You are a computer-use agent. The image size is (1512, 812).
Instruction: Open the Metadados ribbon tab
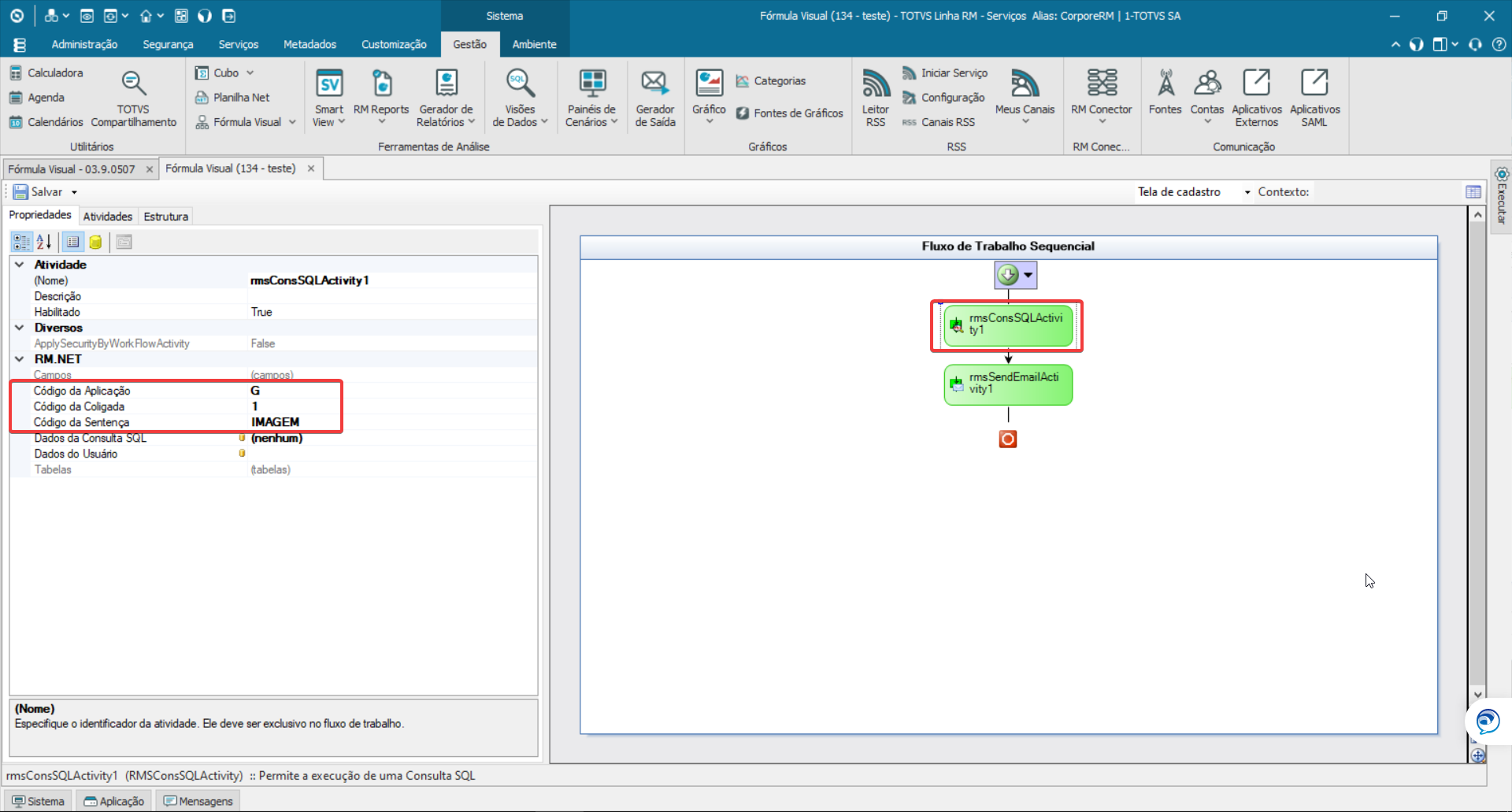pyautogui.click(x=309, y=44)
